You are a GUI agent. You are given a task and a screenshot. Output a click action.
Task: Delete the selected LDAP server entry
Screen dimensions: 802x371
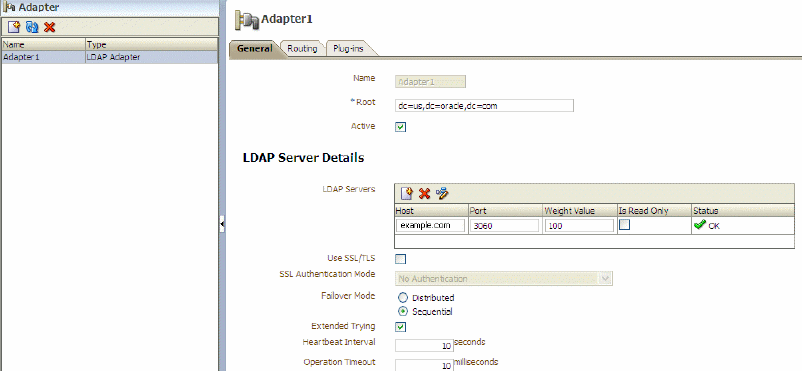425,193
